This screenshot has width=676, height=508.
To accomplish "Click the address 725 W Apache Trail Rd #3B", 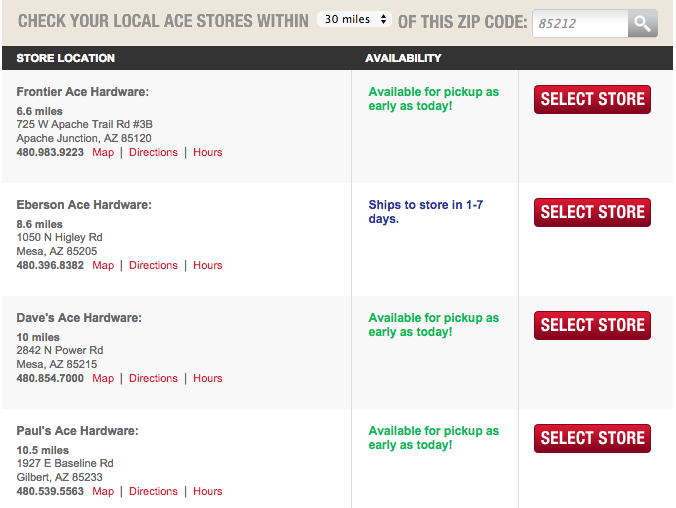I will click(84, 124).
